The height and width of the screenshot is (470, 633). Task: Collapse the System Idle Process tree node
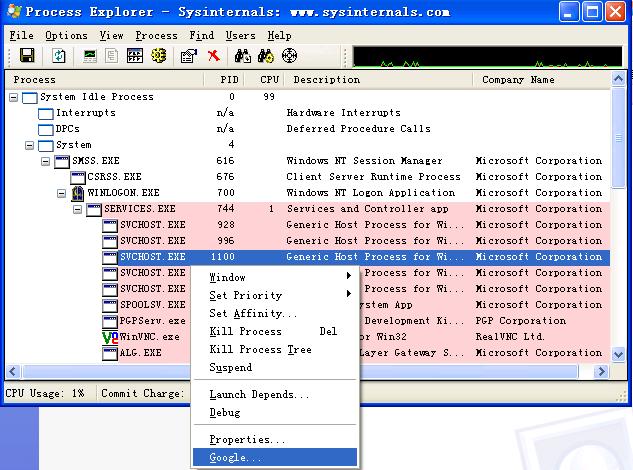click(13, 97)
